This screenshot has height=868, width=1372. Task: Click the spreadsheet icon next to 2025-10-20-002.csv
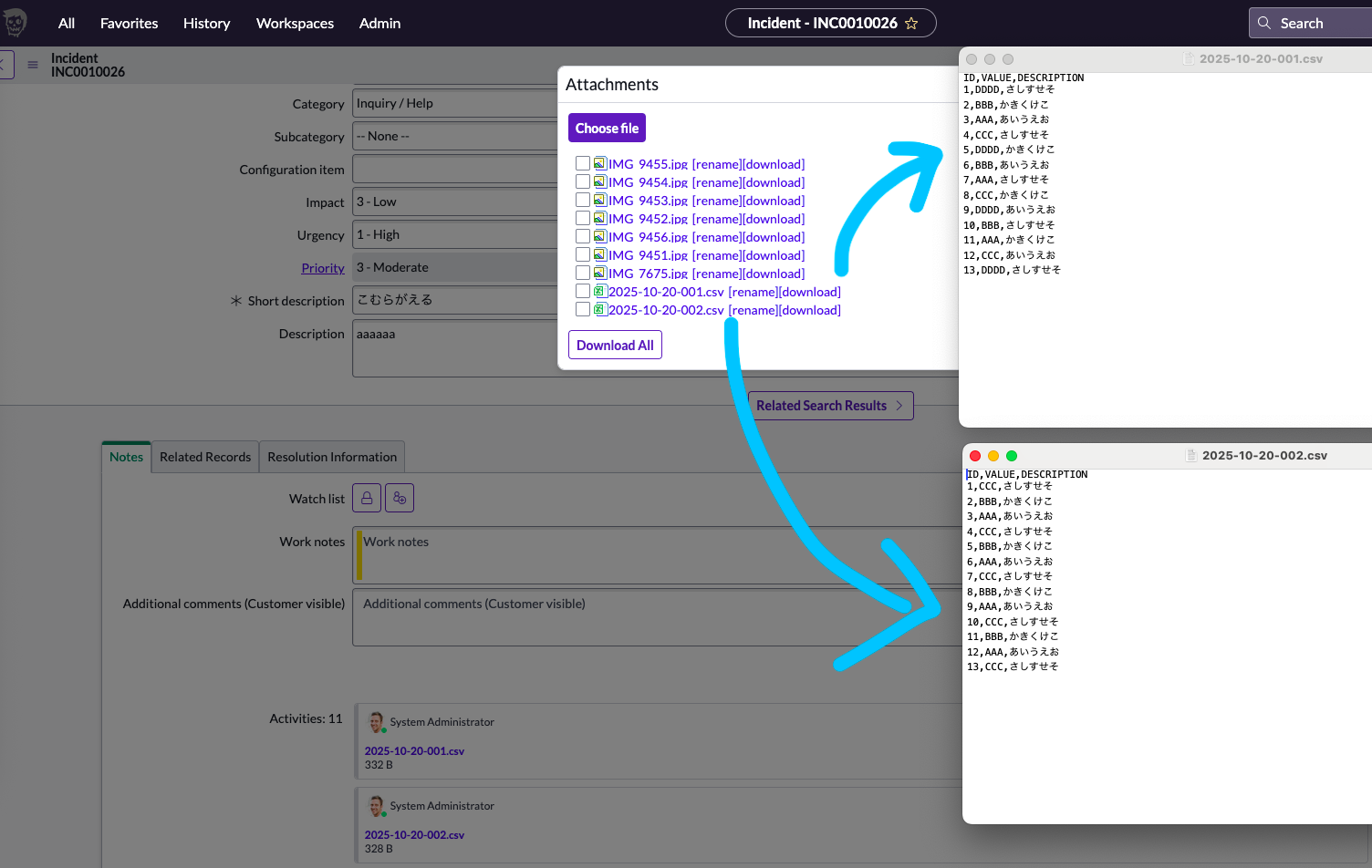[600, 309]
